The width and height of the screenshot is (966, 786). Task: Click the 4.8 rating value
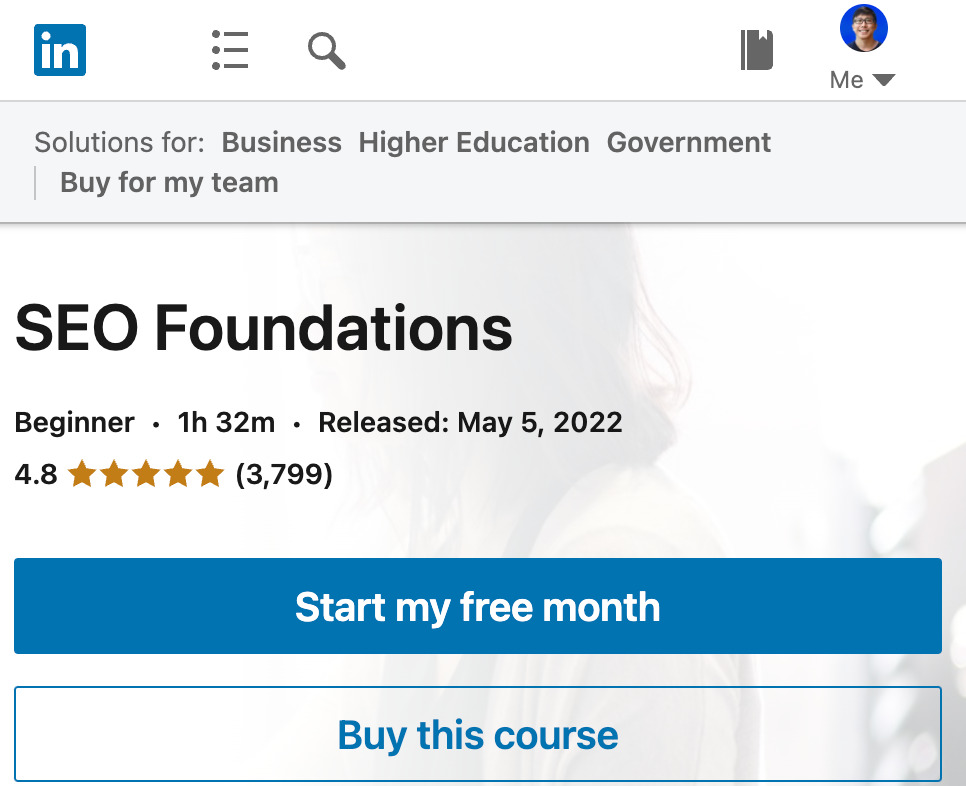pos(34,474)
